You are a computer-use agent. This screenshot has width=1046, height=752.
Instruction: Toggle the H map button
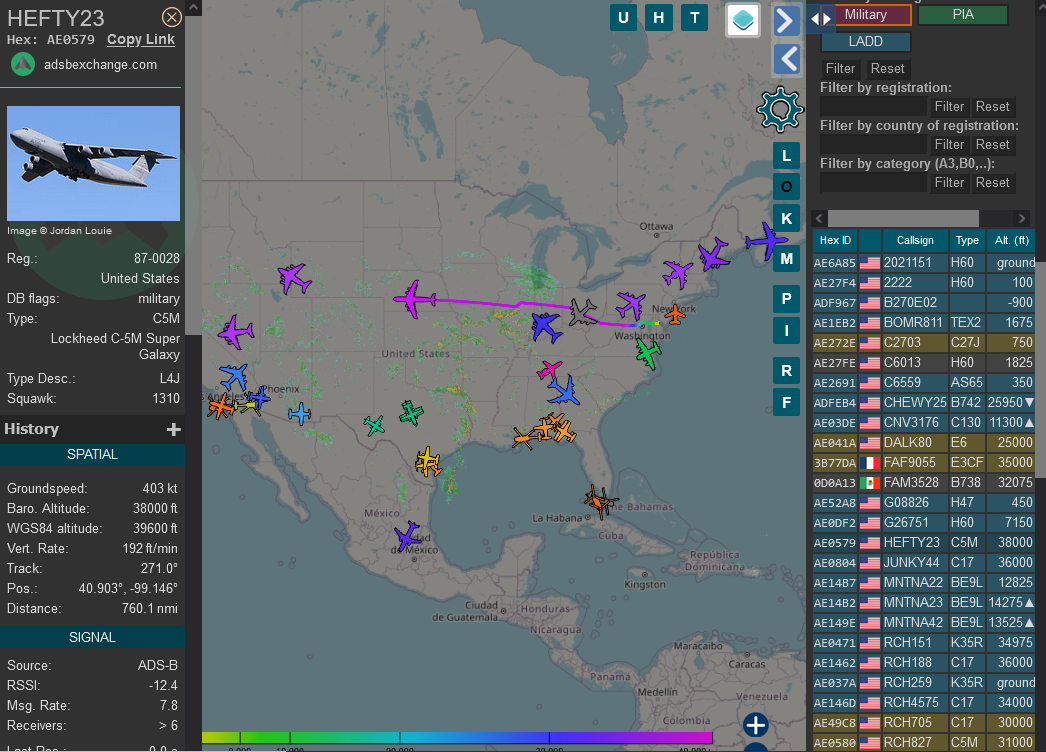658,17
